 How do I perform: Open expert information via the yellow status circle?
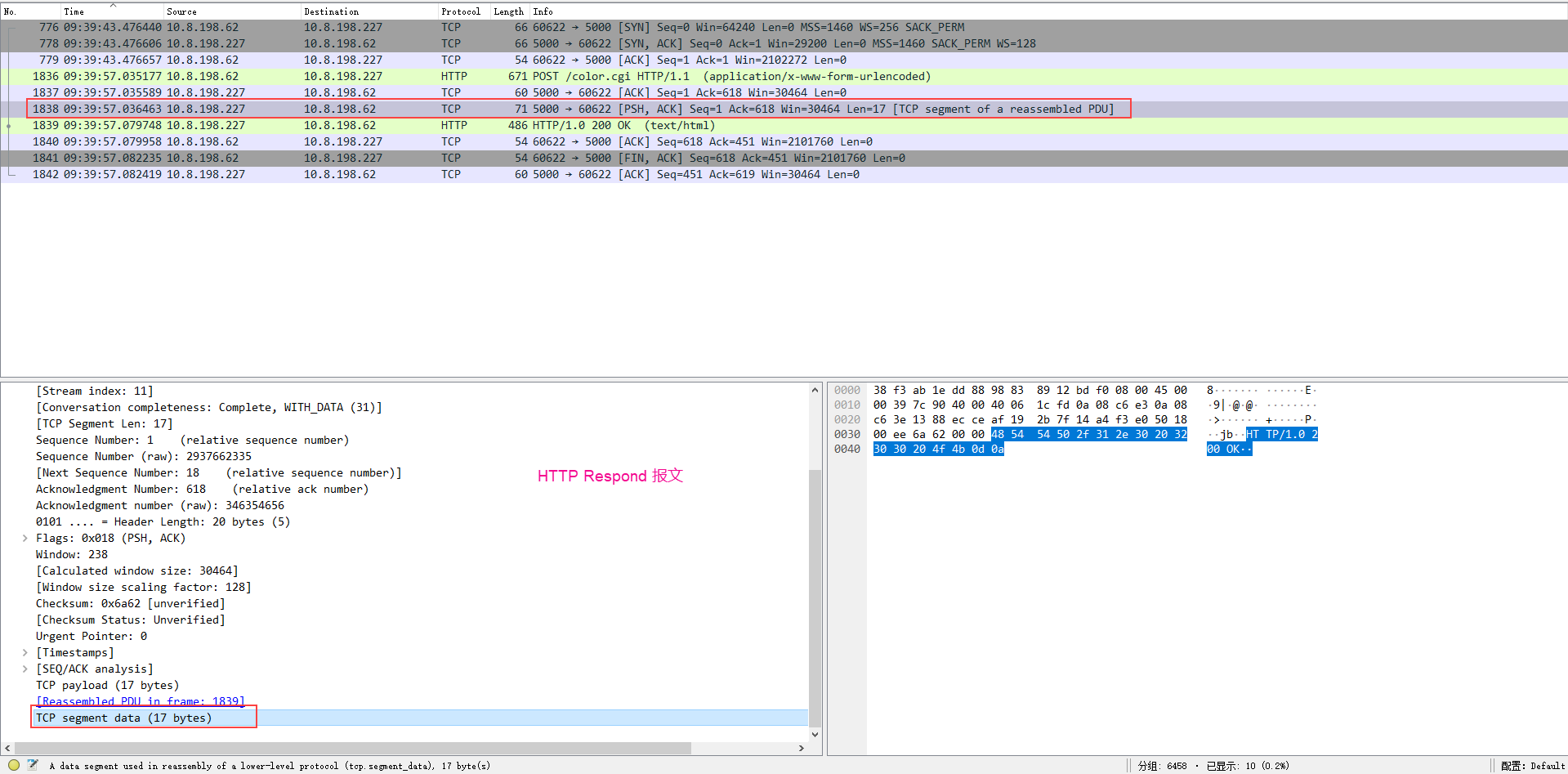[x=14, y=765]
